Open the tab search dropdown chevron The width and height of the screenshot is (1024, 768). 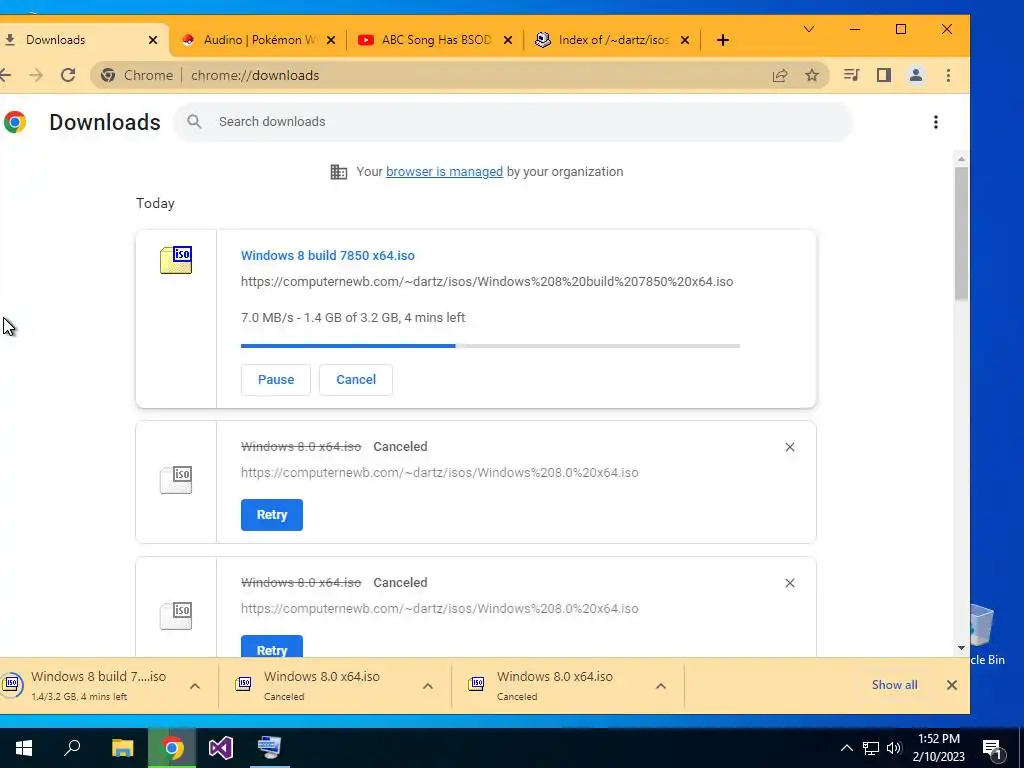808,29
